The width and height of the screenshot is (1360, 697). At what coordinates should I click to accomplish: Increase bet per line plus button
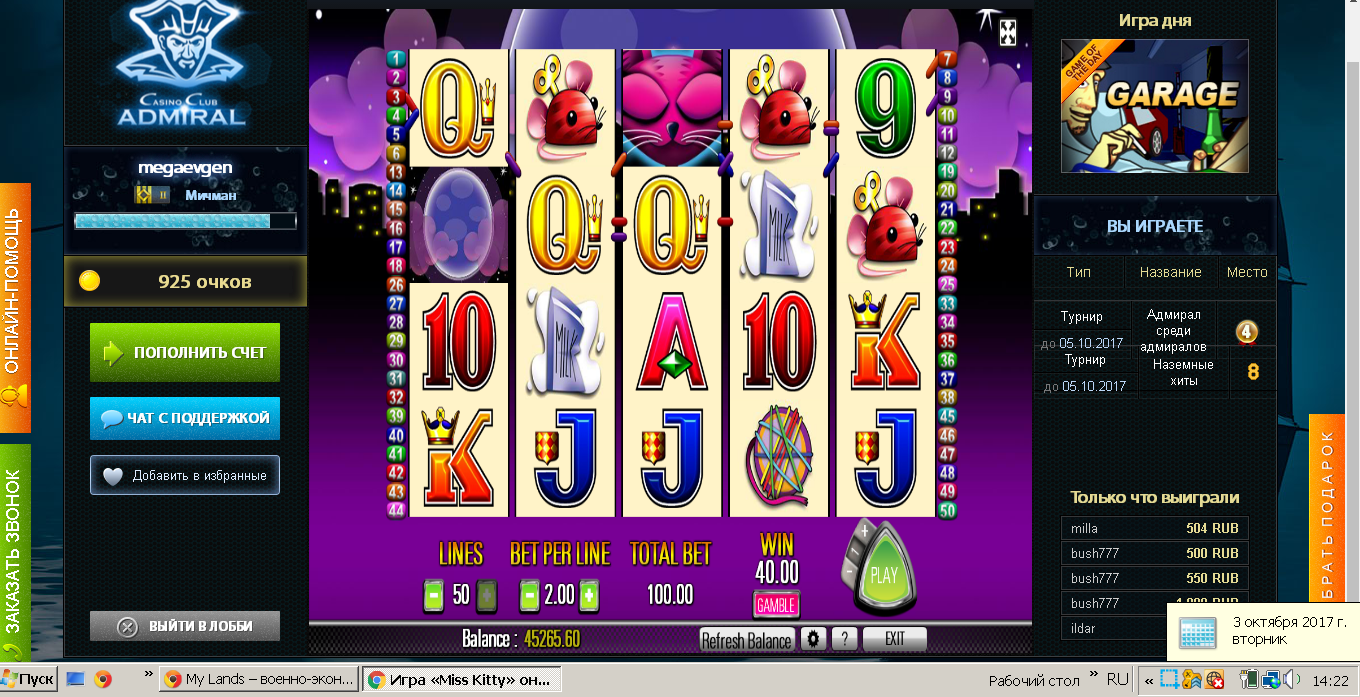pos(589,596)
